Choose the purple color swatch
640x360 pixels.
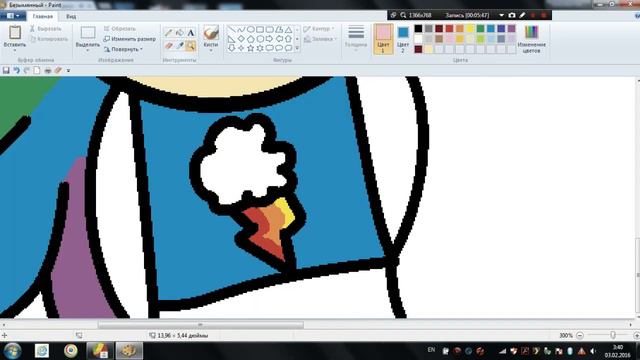tap(511, 29)
